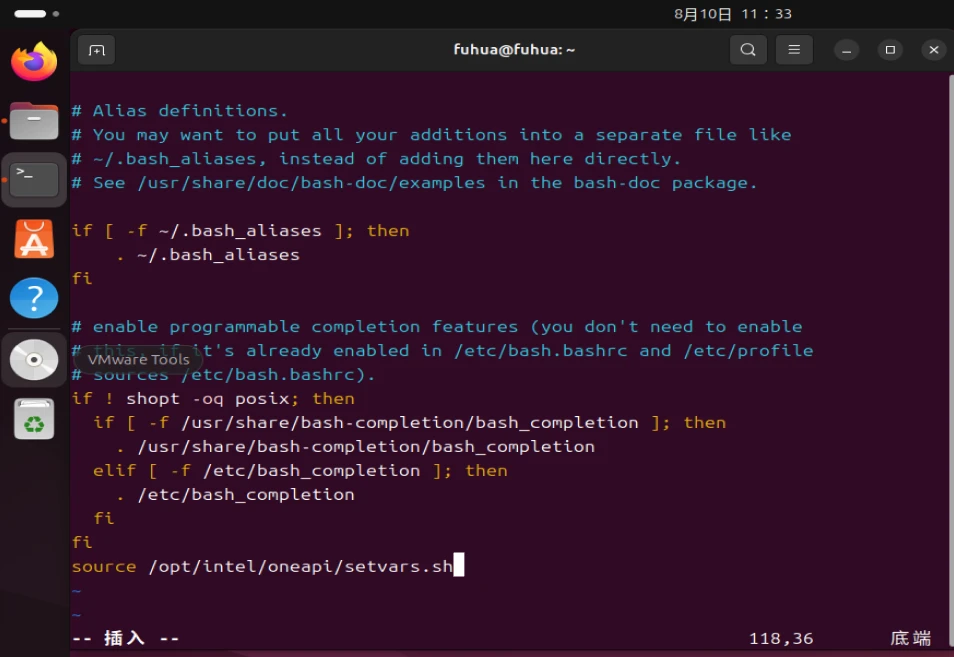Click the Terminal icon in the dock
Screen dimensions: 954x657
click(x=34, y=181)
